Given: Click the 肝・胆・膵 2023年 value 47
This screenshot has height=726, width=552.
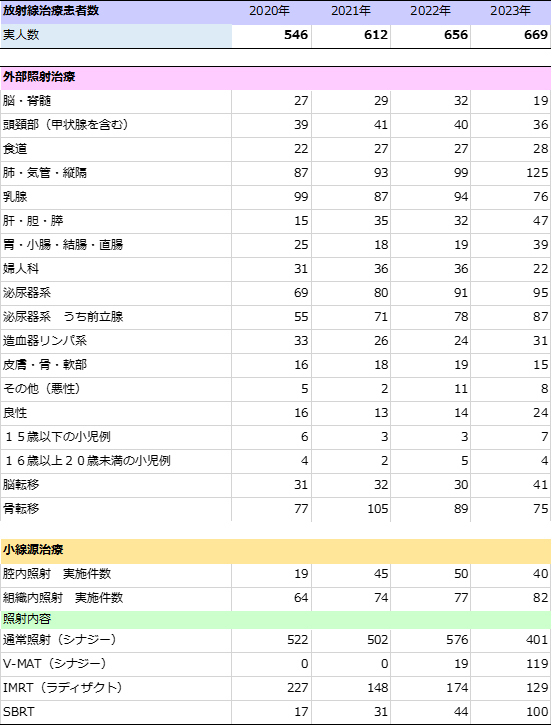Looking at the screenshot, I should 540,221.
